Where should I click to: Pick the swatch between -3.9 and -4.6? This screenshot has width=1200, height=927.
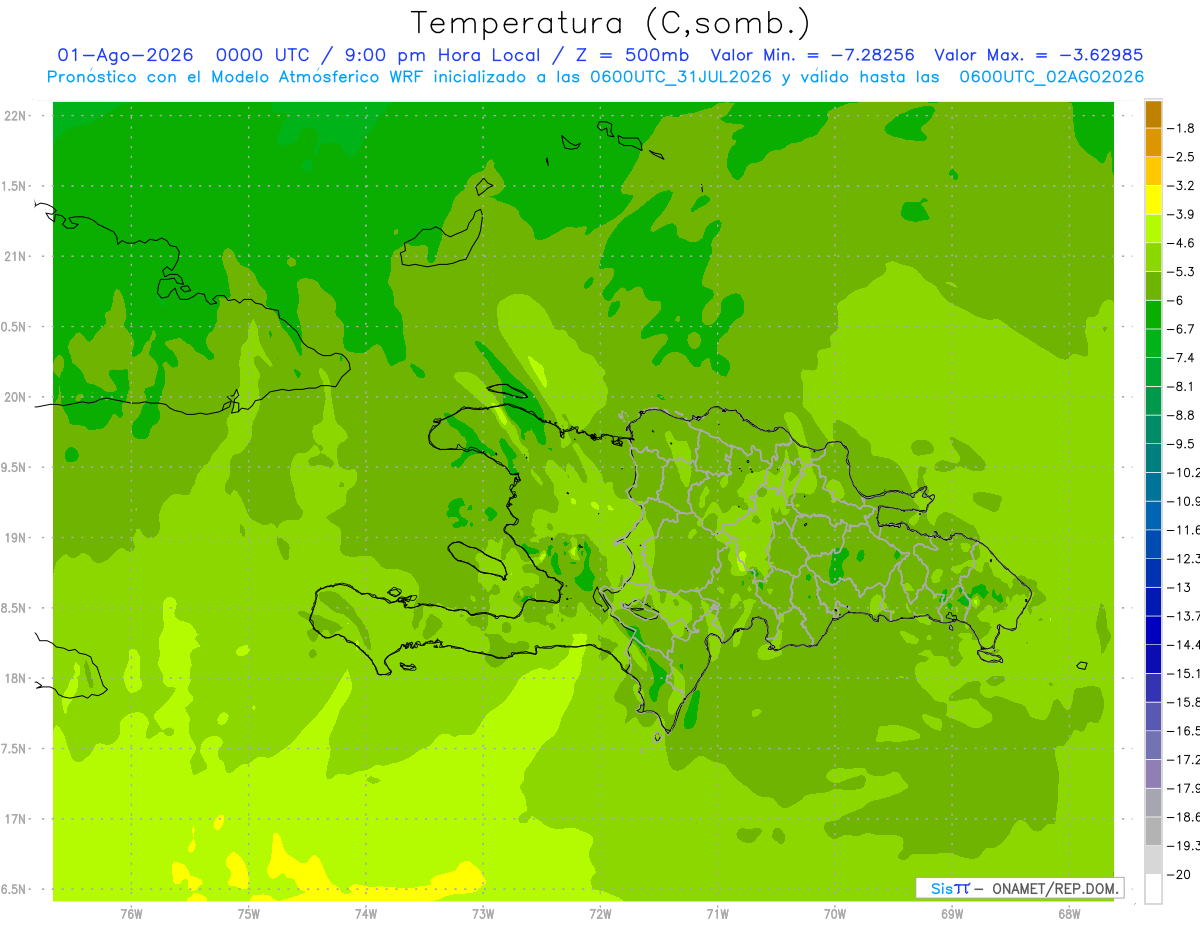1153,229
